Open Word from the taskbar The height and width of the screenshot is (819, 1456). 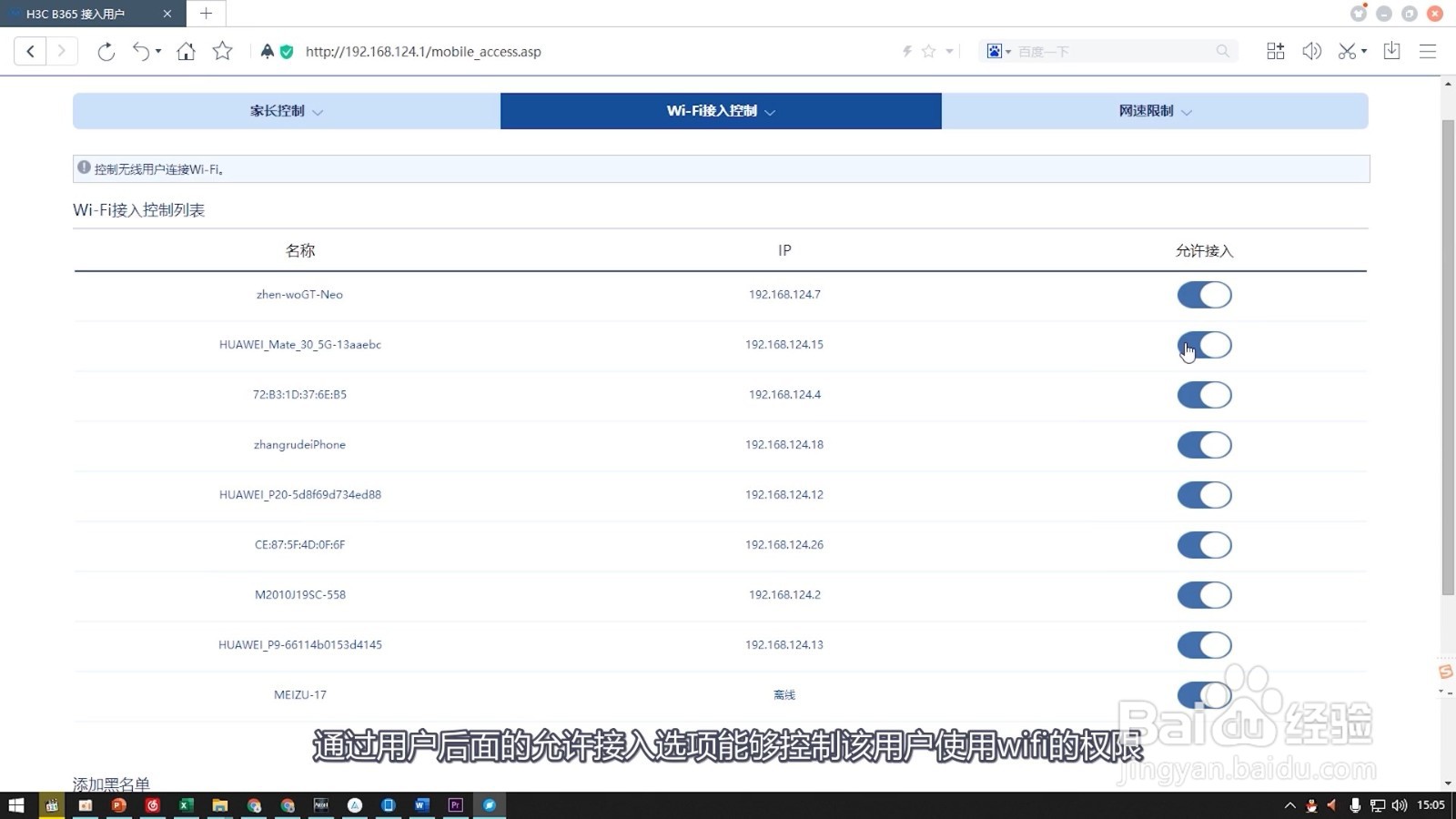(x=421, y=805)
